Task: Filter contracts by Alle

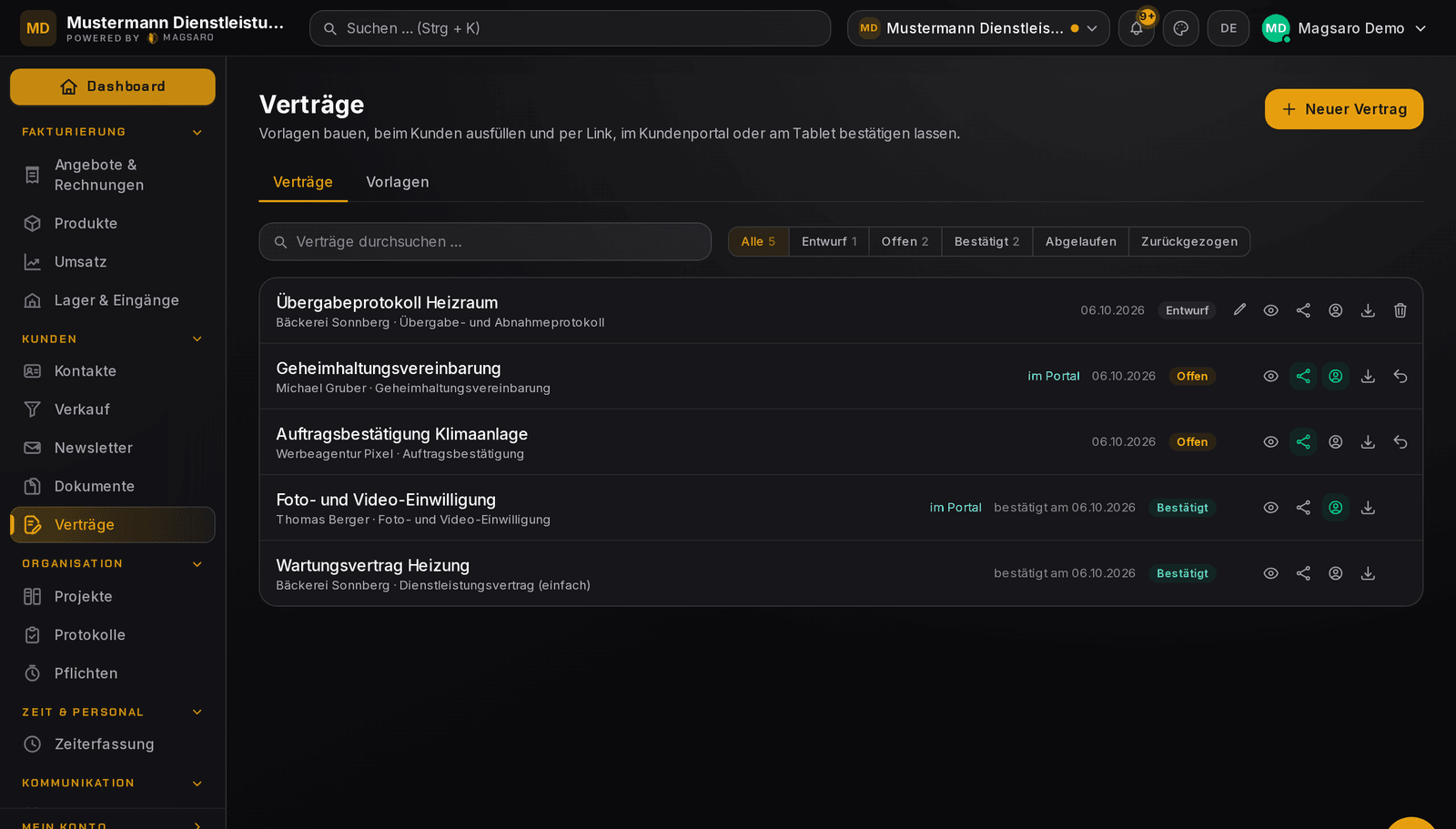Action: pos(758,241)
